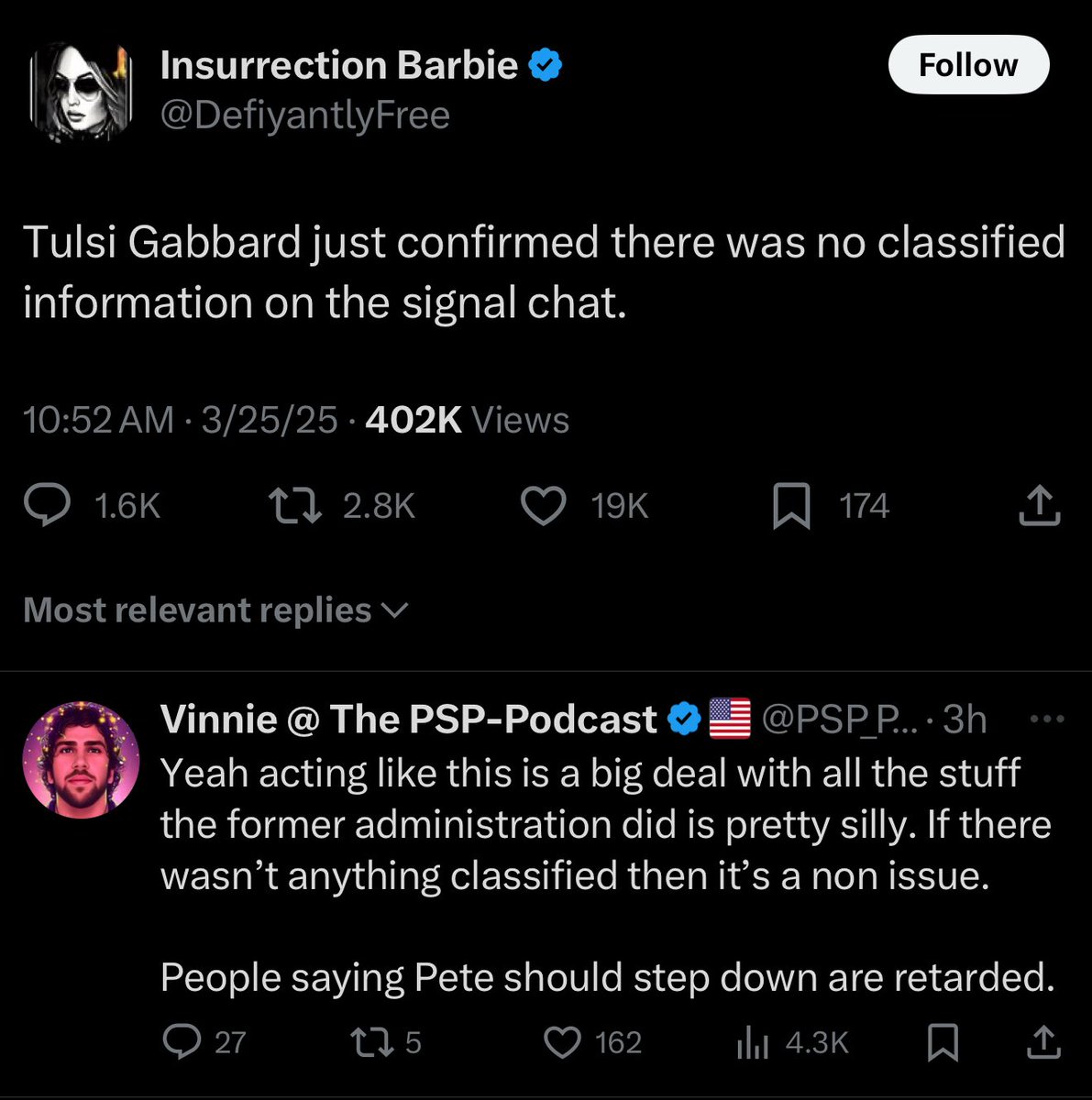
Task: Share the main post
Action: (x=1040, y=506)
